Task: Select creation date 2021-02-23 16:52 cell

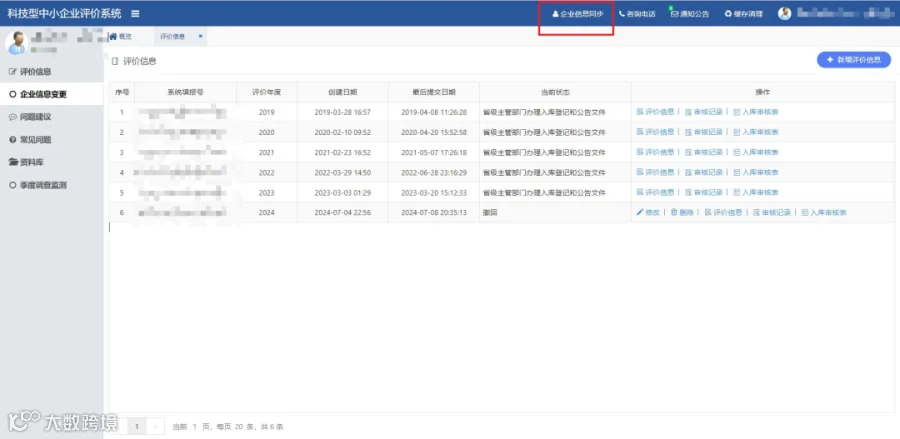Action: (x=343, y=152)
